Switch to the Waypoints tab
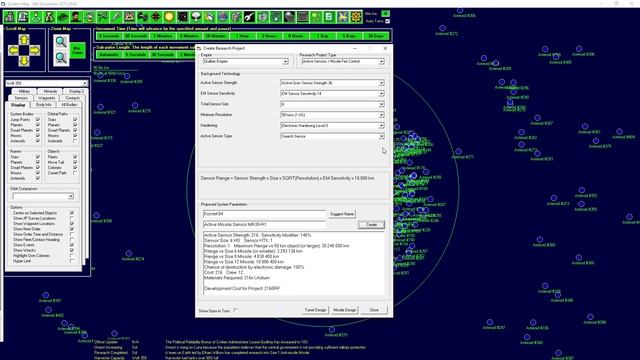Image resolution: width=640 pixels, height=360 pixels. coord(47,98)
